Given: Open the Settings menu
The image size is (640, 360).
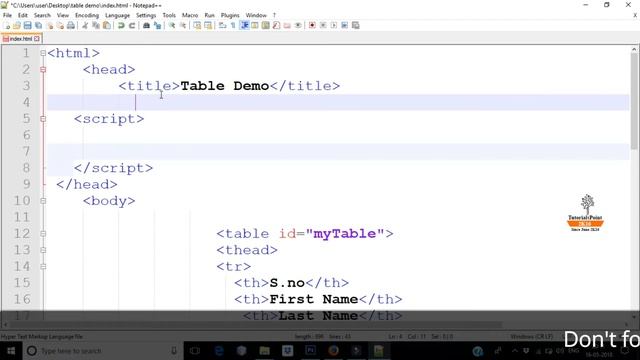Looking at the screenshot, I should [146, 15].
